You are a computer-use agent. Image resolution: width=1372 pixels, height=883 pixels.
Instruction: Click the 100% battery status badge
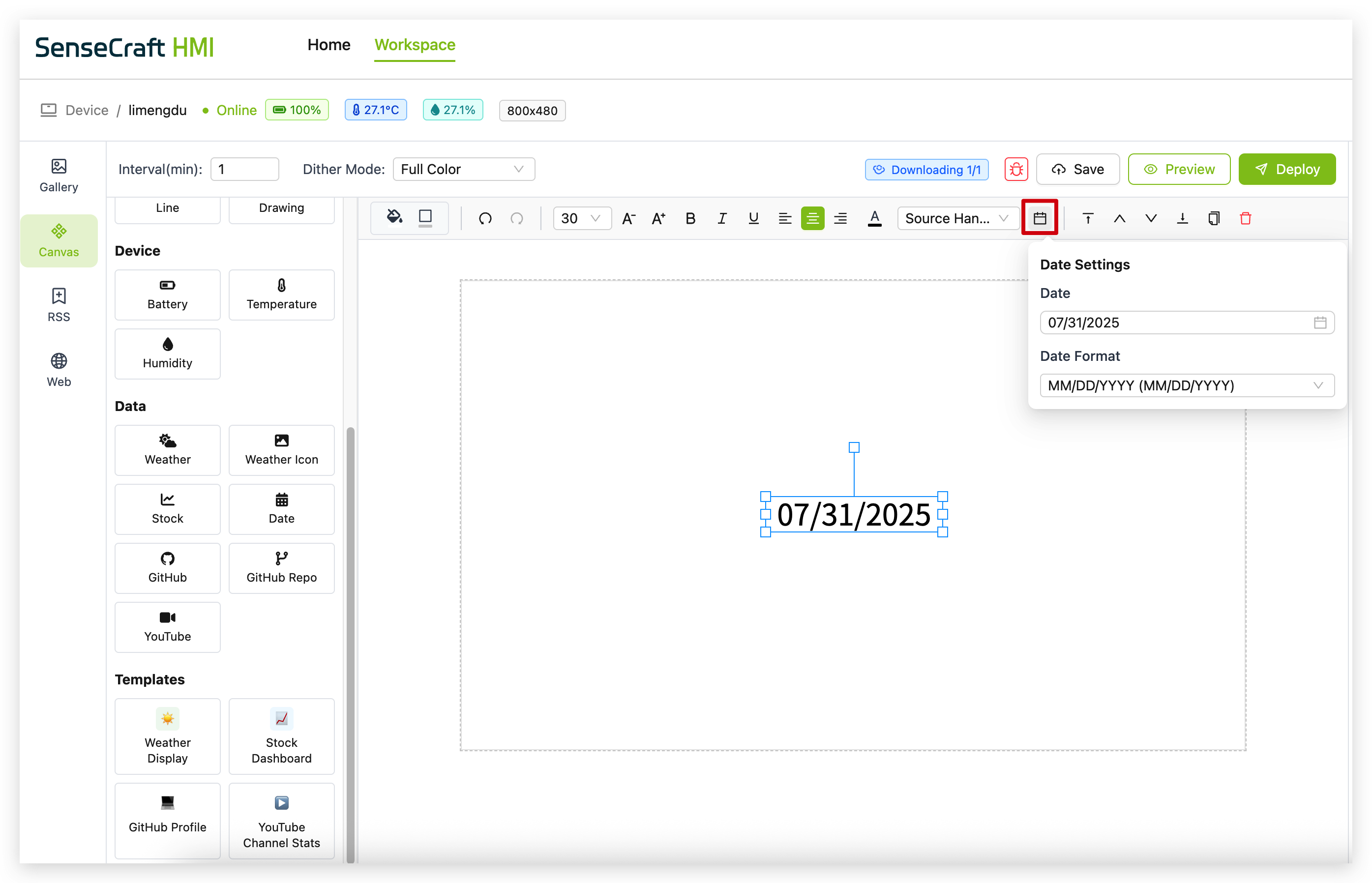[297, 110]
